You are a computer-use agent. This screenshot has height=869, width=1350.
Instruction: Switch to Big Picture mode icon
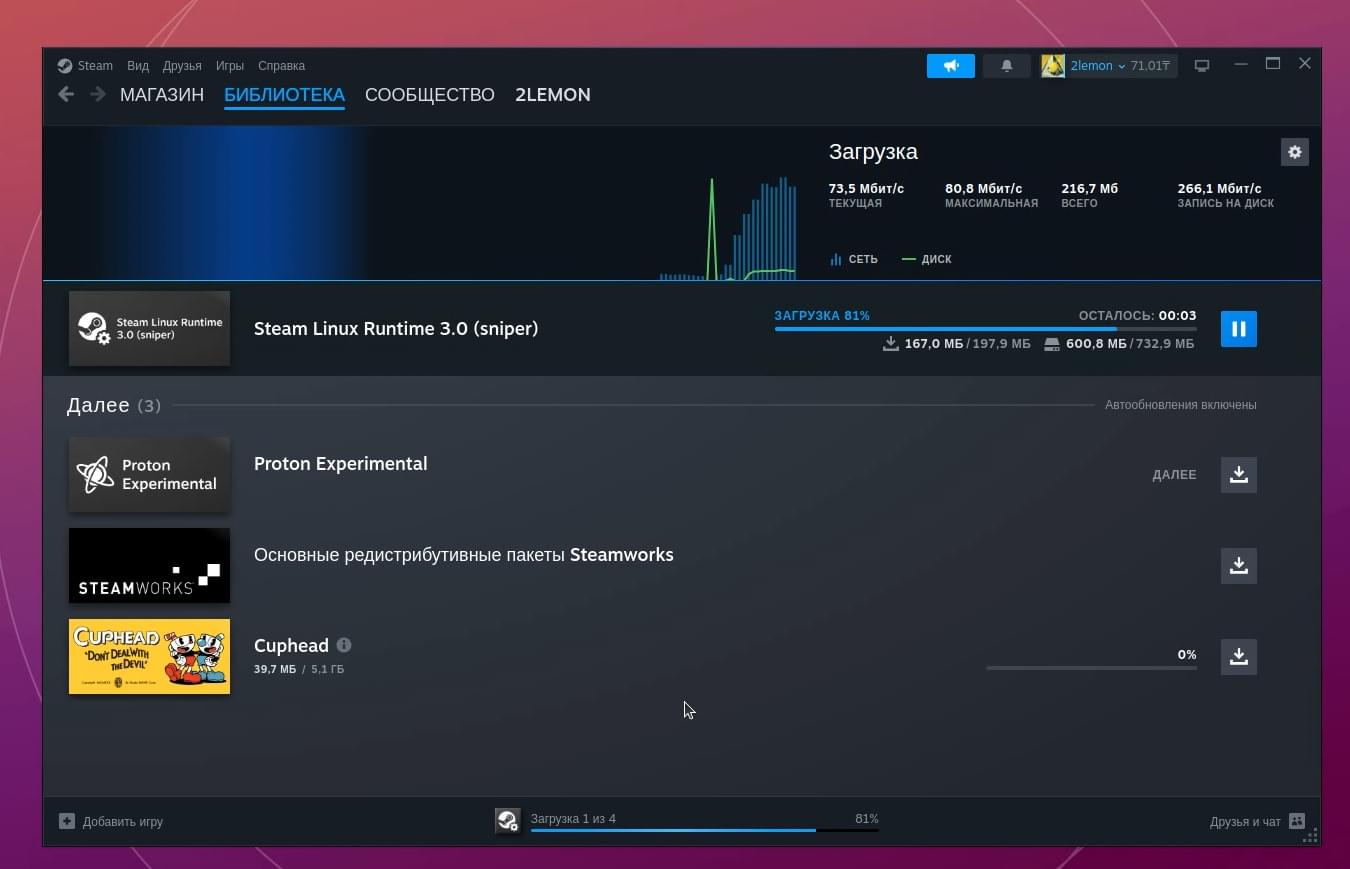tap(1202, 66)
